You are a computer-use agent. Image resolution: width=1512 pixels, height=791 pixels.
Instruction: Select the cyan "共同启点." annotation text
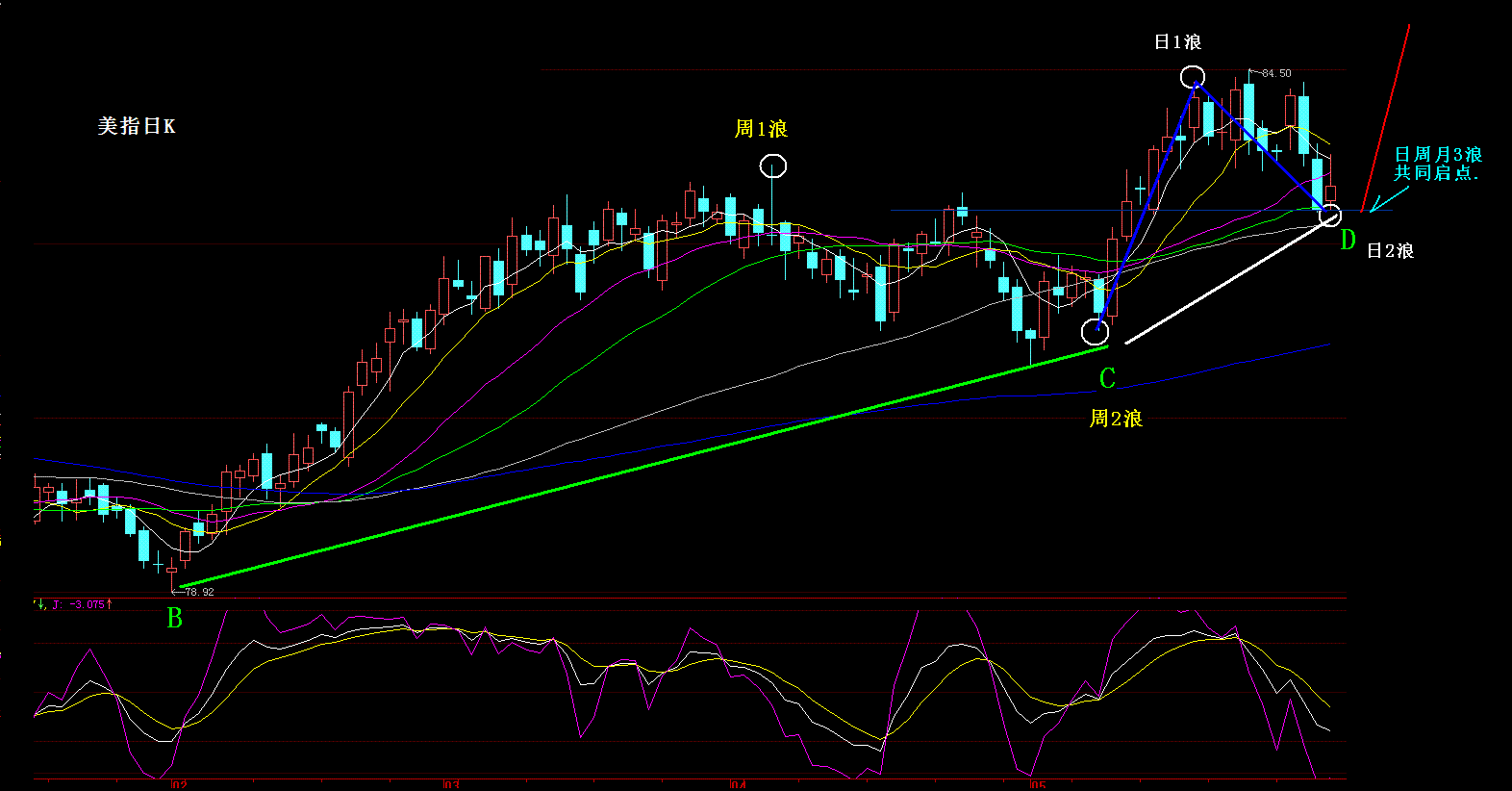click(x=1437, y=173)
